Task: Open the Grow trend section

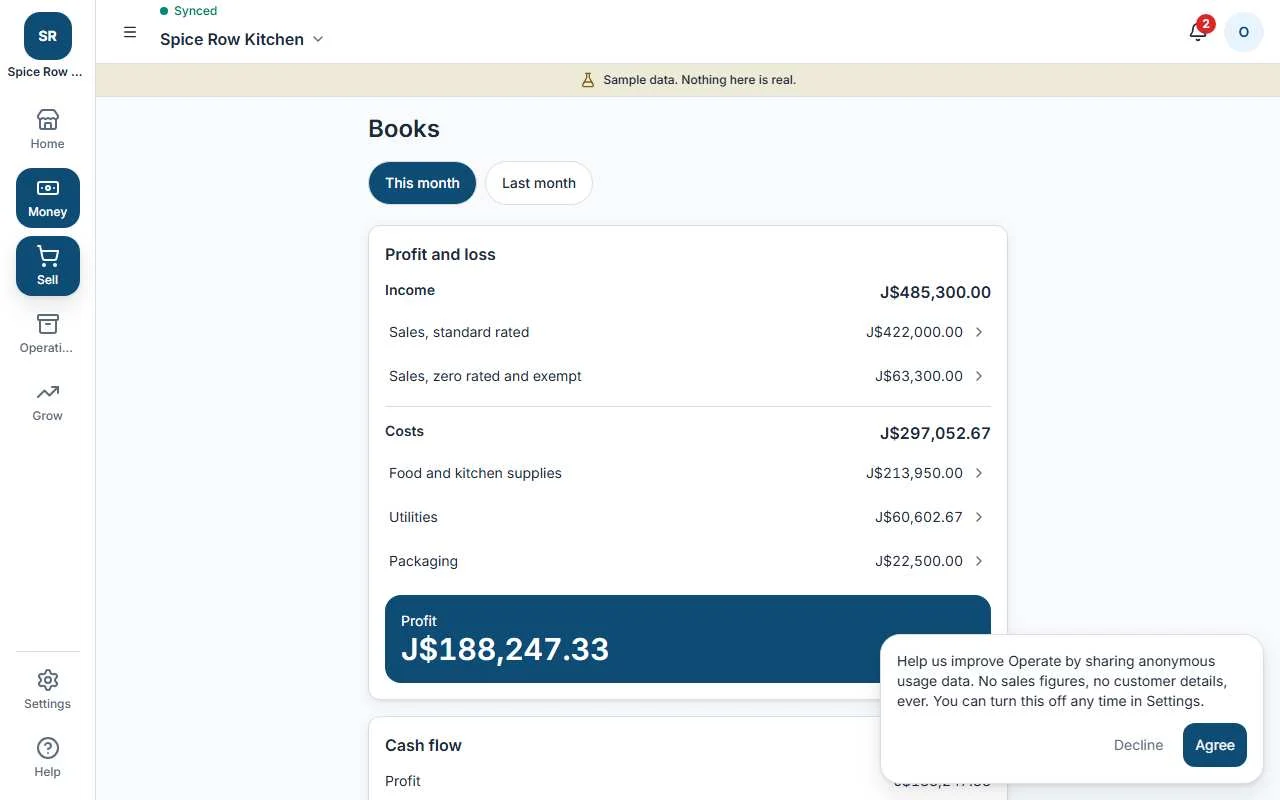Action: [47, 402]
